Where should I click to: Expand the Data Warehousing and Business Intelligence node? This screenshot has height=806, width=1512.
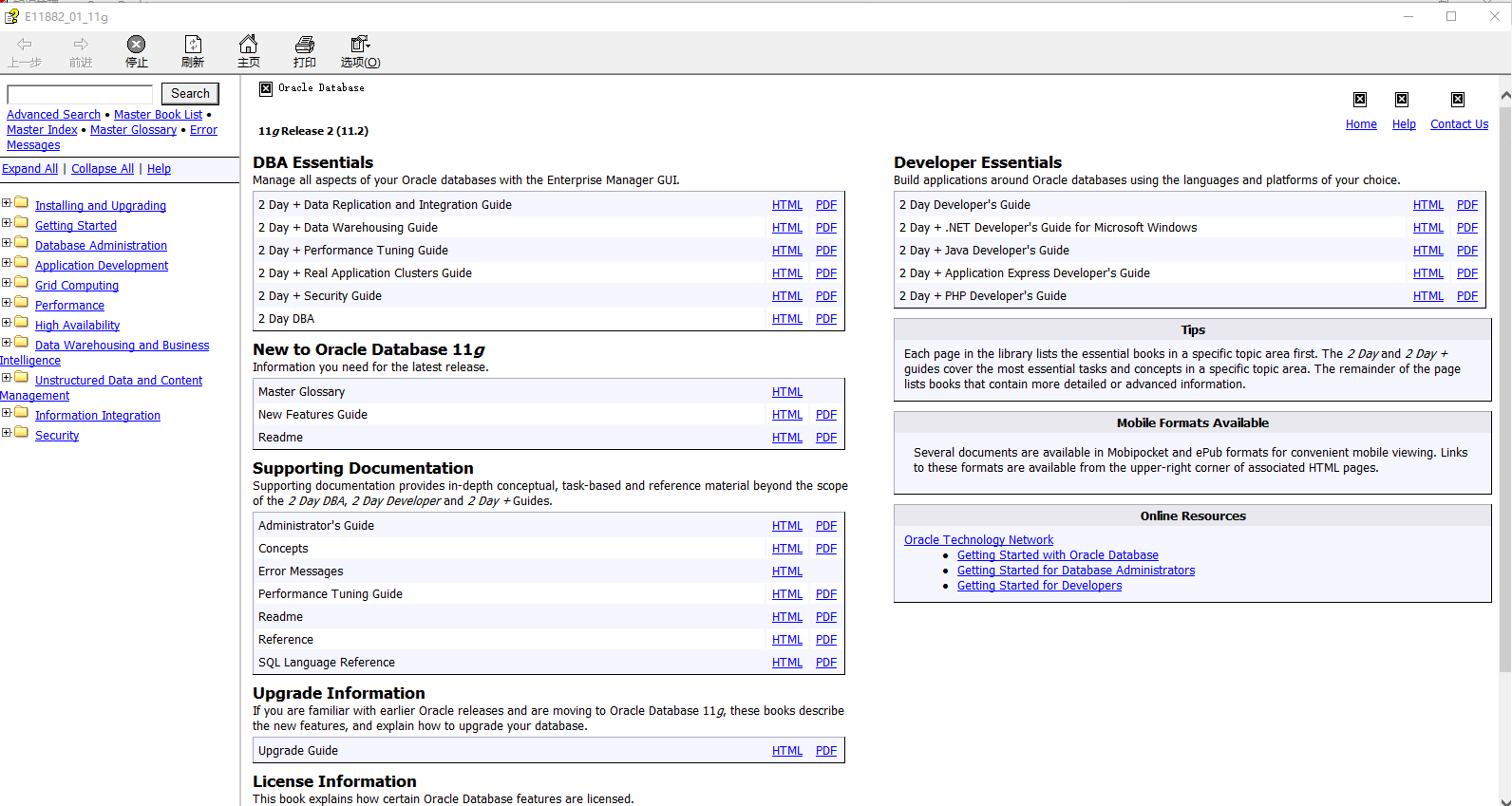[x=6, y=343]
